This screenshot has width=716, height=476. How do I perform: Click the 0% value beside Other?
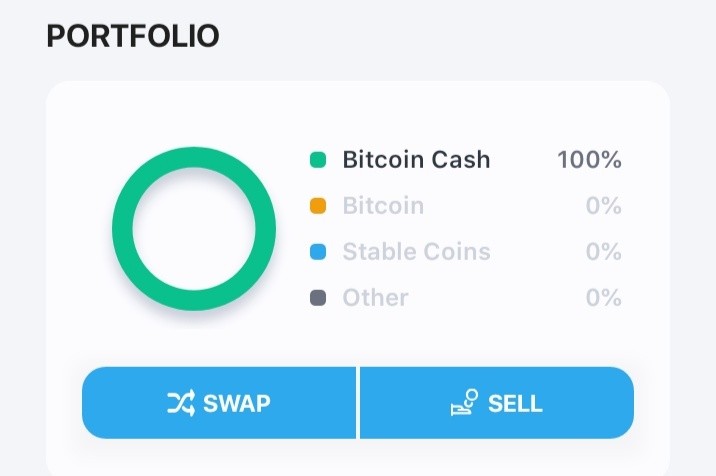point(604,297)
